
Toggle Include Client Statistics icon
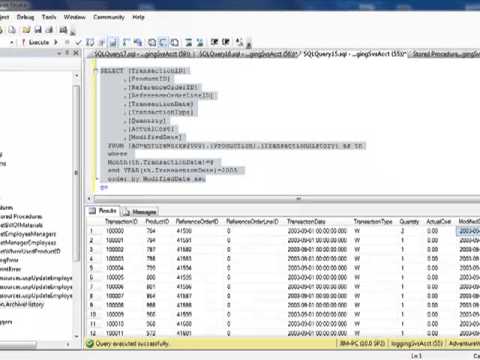(138, 42)
